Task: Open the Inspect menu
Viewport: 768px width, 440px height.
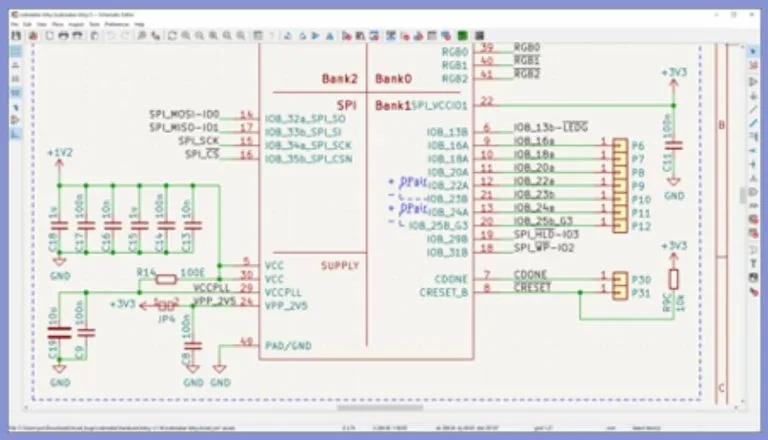Action: pyautogui.click(x=76, y=24)
